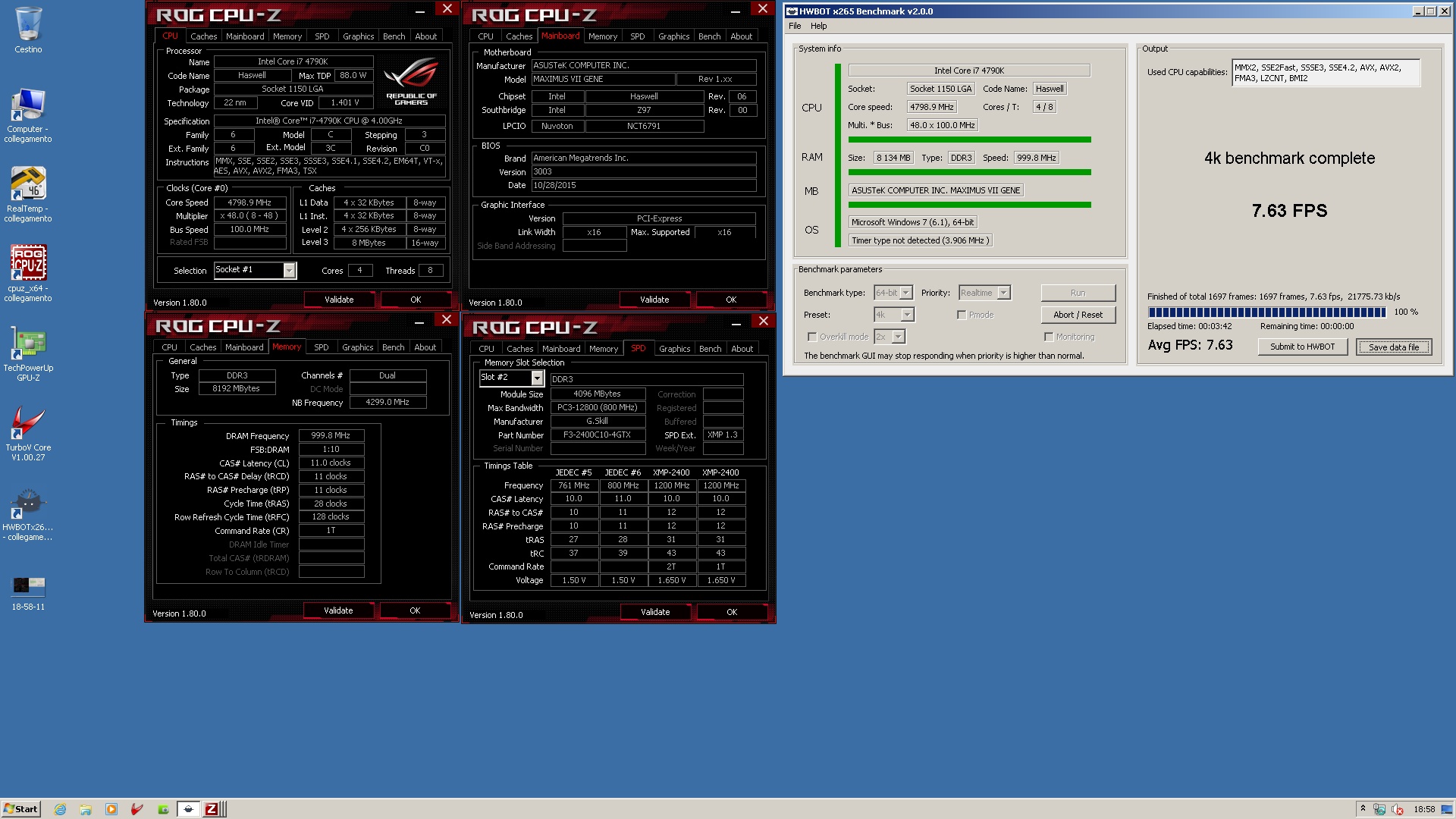Image resolution: width=1456 pixels, height=819 pixels.
Task: Toggle the Pmode checkbox
Action: (x=962, y=315)
